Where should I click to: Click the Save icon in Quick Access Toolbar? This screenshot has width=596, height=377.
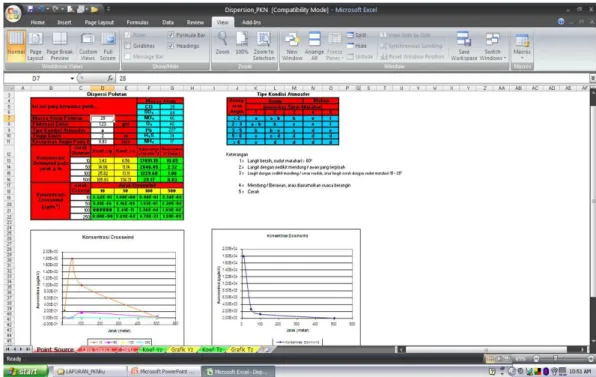(30, 9)
